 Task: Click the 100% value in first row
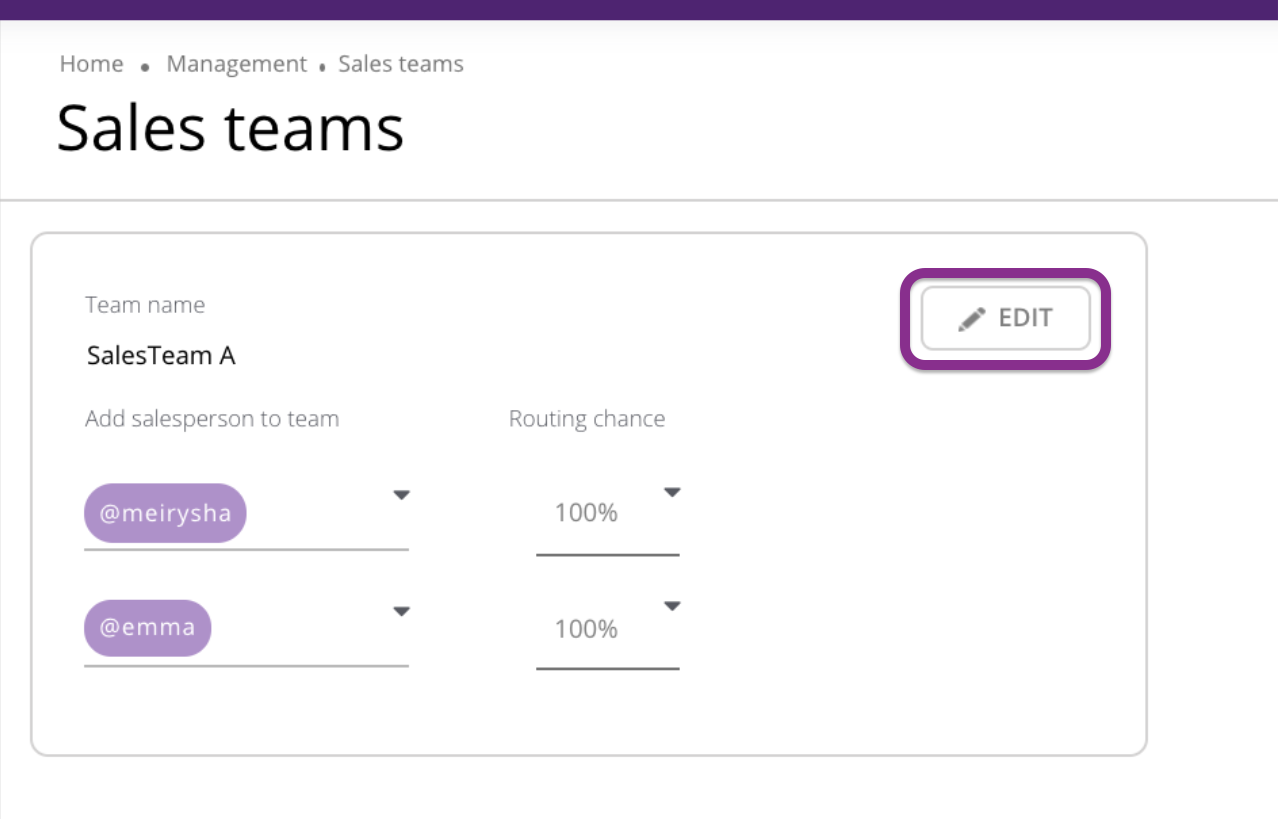pyautogui.click(x=586, y=513)
